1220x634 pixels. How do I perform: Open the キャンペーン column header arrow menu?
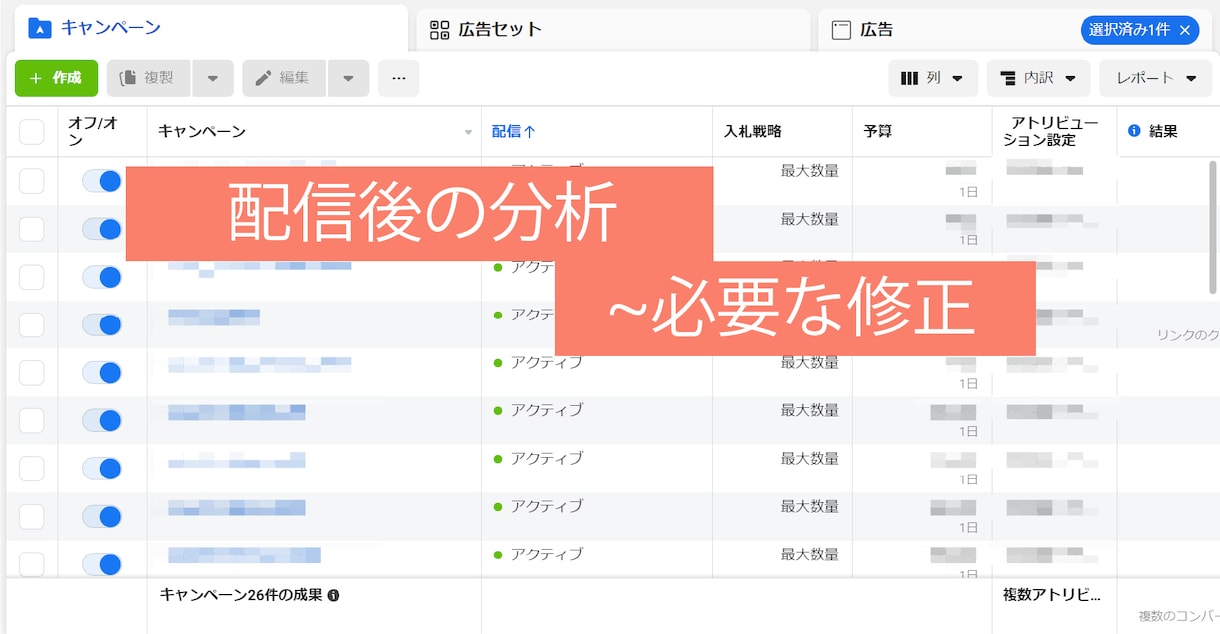468,132
